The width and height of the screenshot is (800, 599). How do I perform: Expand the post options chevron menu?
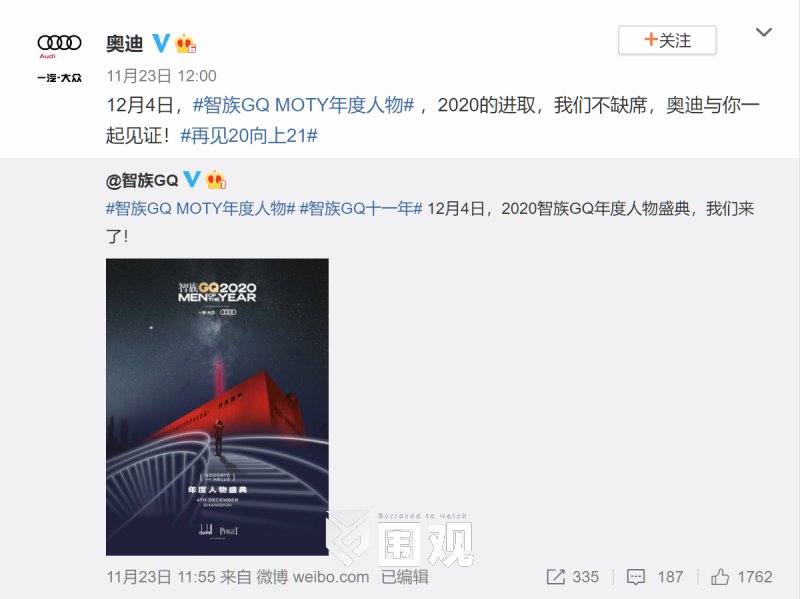(x=764, y=33)
